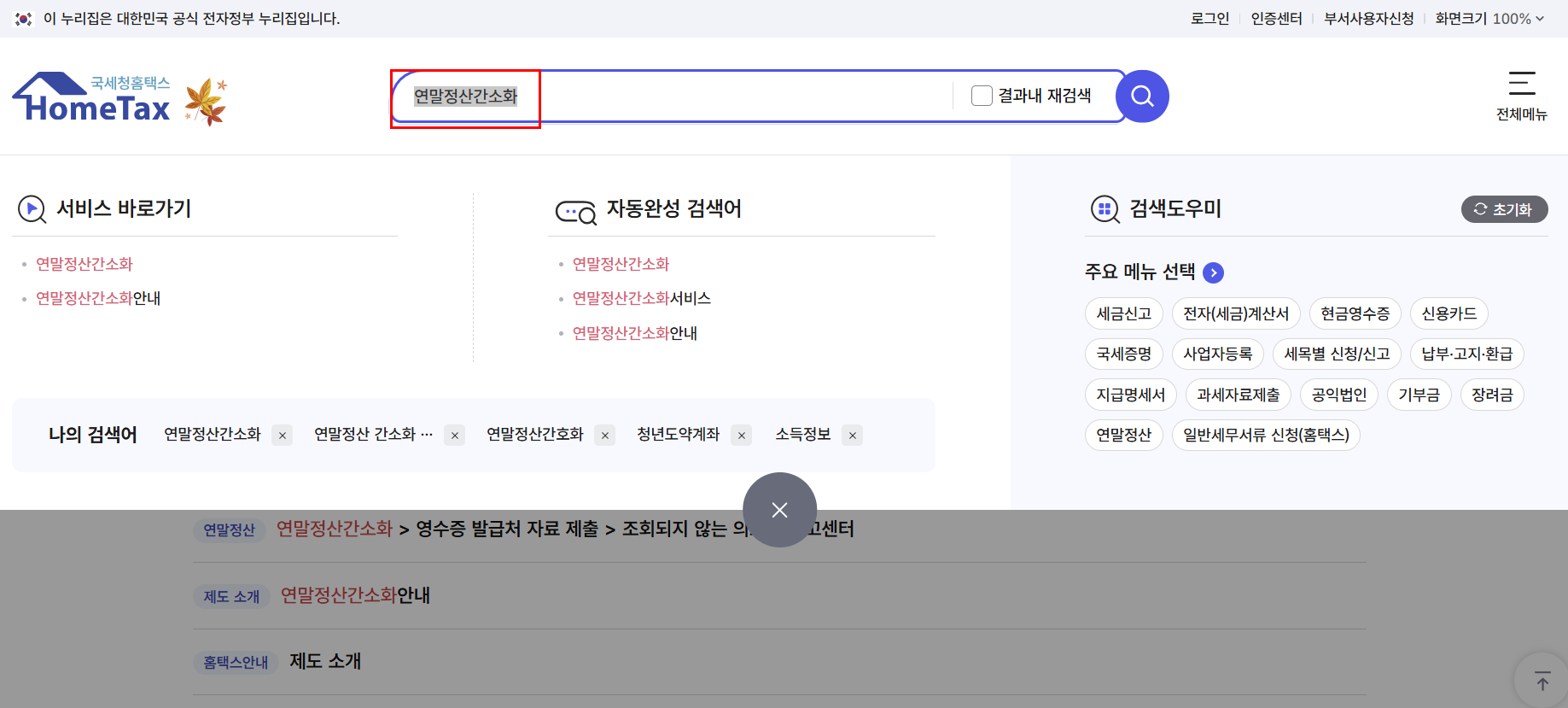Select the 전자(세금)계산서 menu chip
This screenshot has width=1568, height=708.
(x=1236, y=313)
